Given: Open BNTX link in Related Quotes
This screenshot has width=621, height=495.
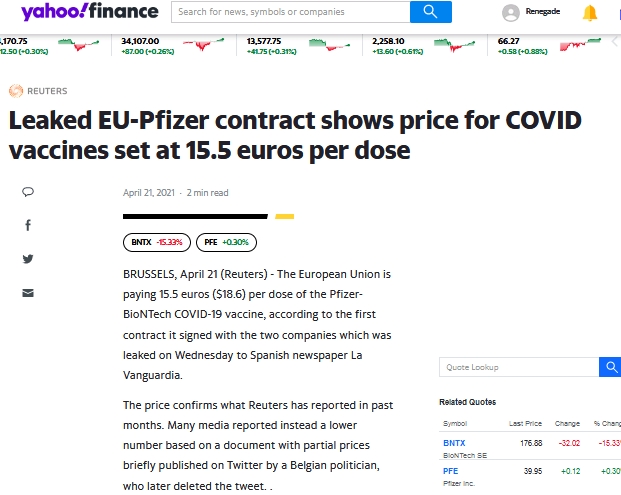Looking at the screenshot, I should [x=454, y=443].
